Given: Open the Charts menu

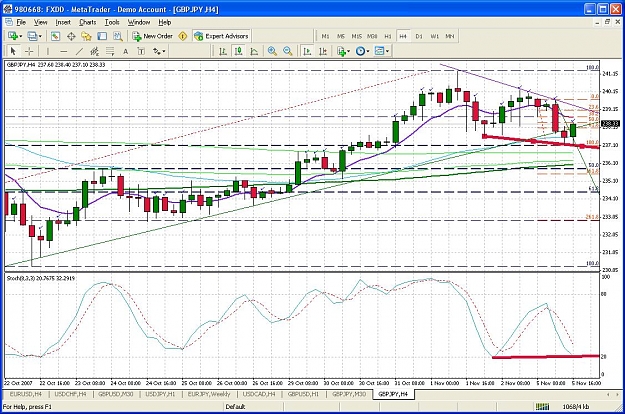Looking at the screenshot, I should 88,22.
